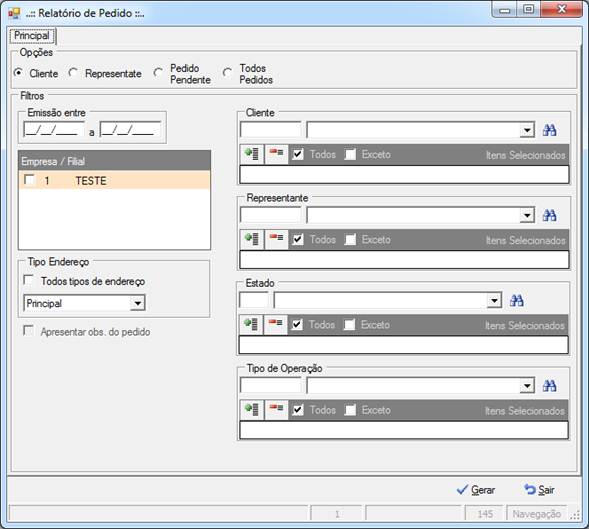
Task: Switch to the Principal tab
Action: [x=32, y=36]
